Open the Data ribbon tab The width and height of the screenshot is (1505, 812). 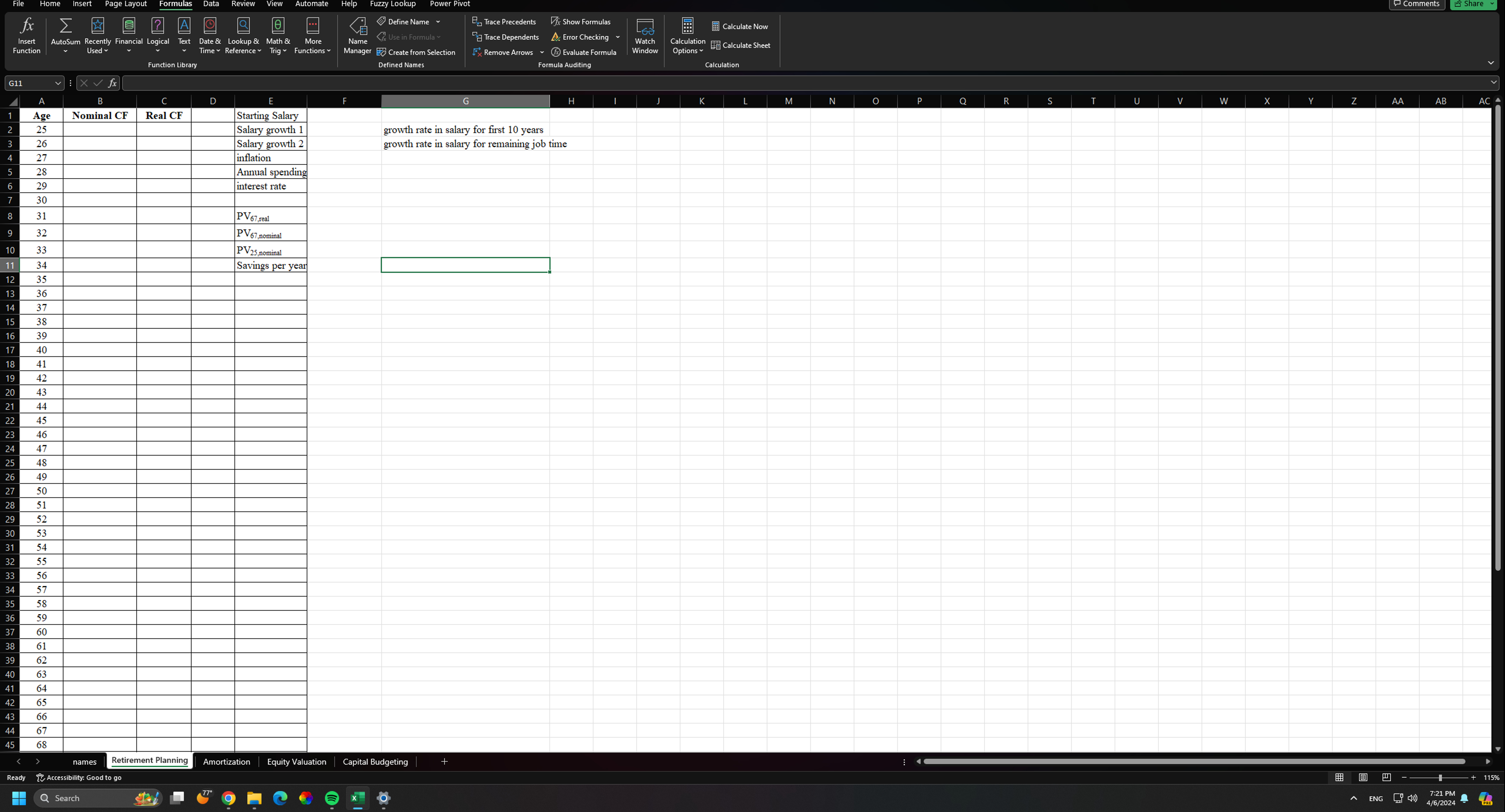pyautogui.click(x=211, y=4)
